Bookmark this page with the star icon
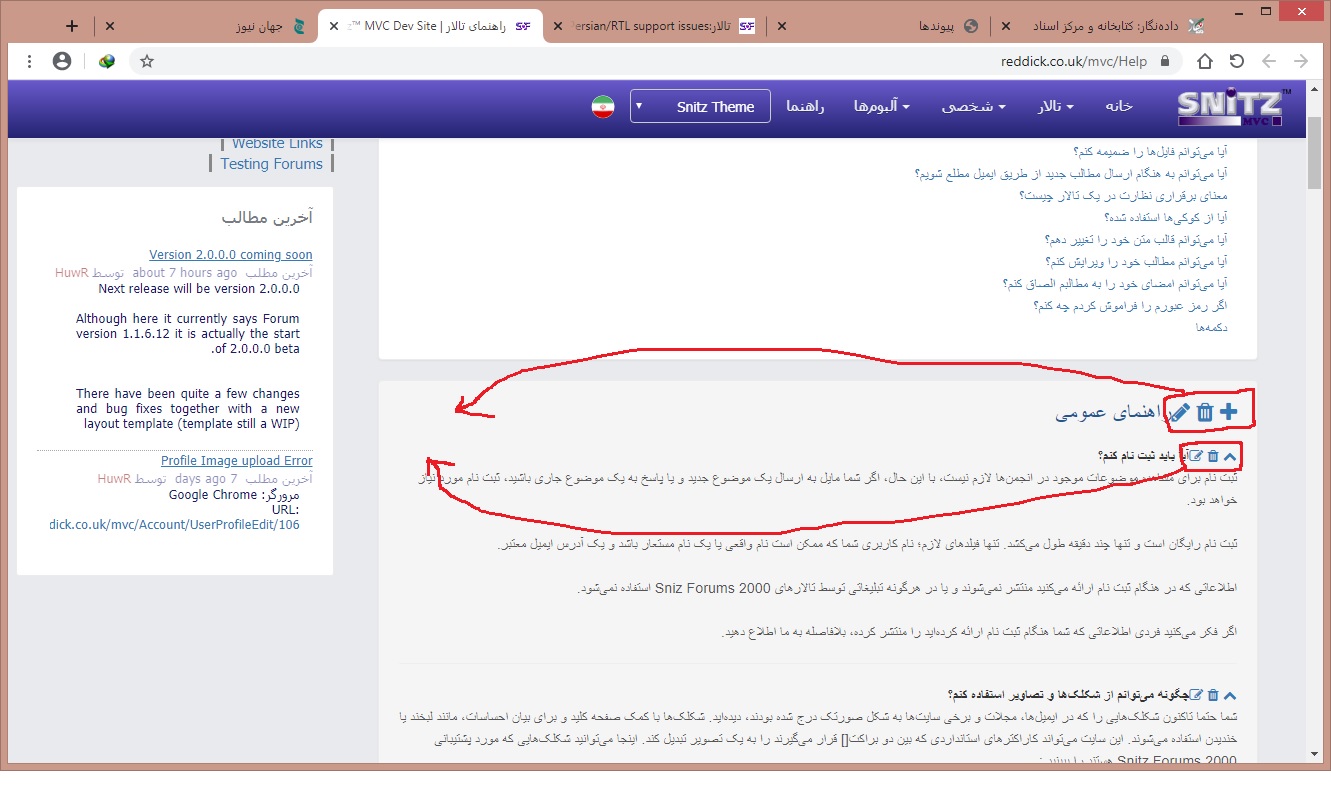This screenshot has width=1331, height=800. point(147,61)
